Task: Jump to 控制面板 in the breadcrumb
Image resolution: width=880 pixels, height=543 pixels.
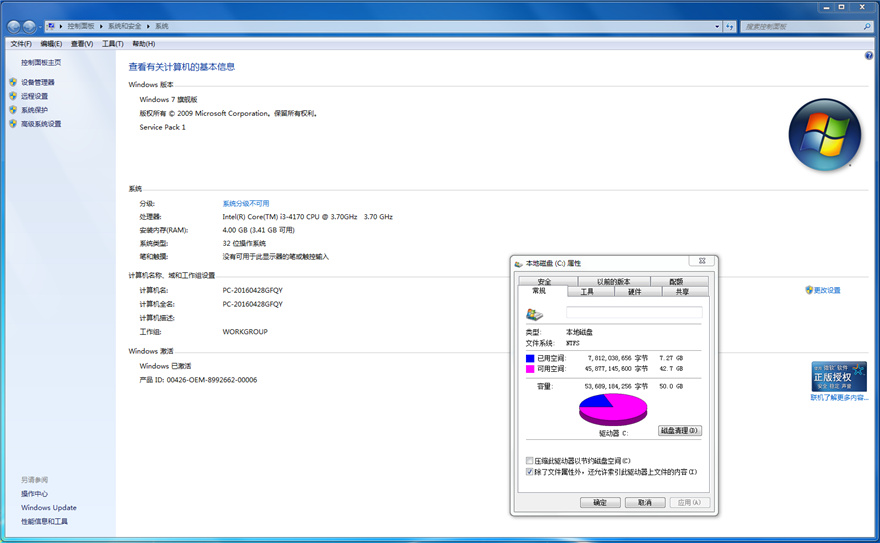Action: [81, 26]
